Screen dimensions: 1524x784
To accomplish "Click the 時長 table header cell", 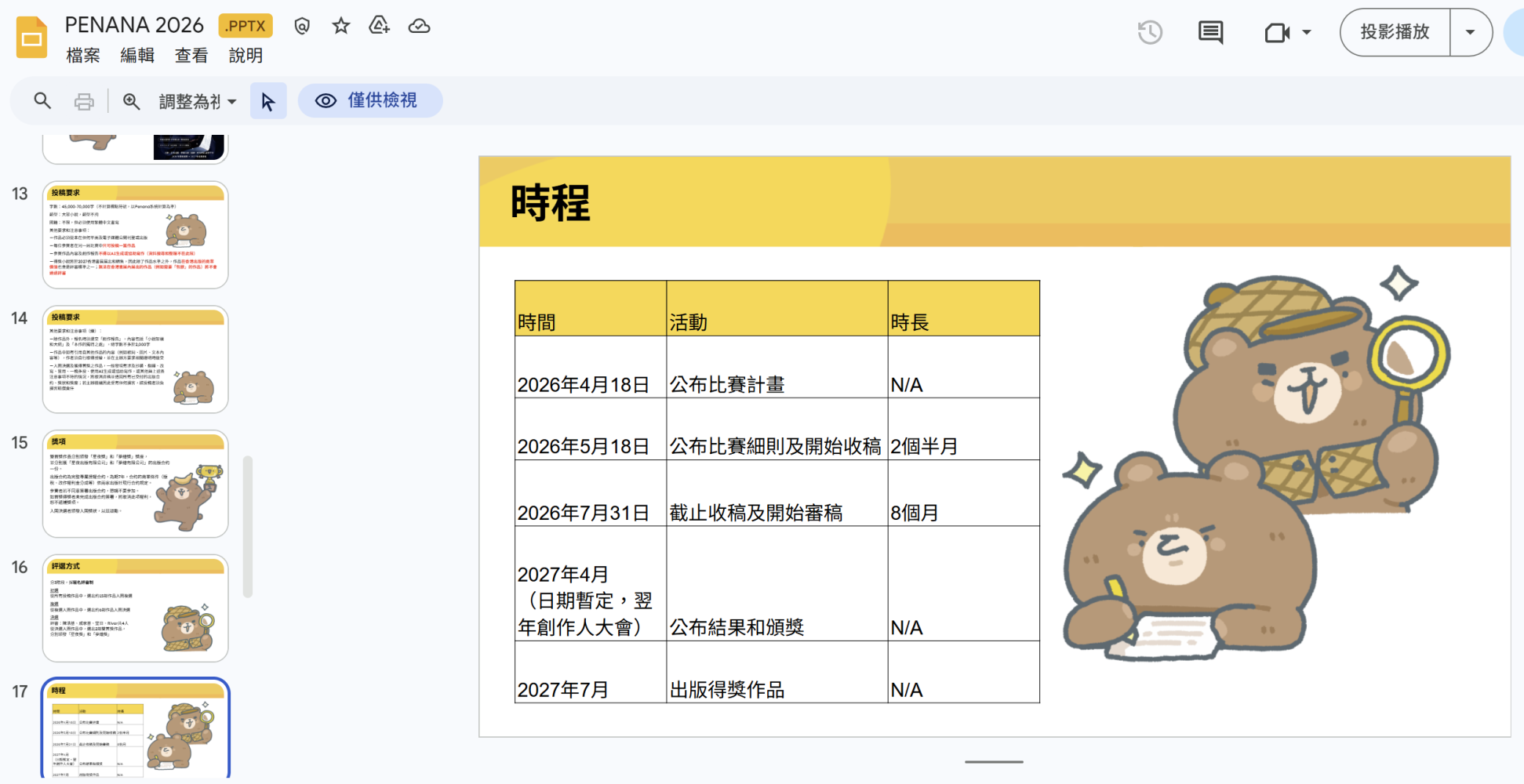I will (x=964, y=308).
